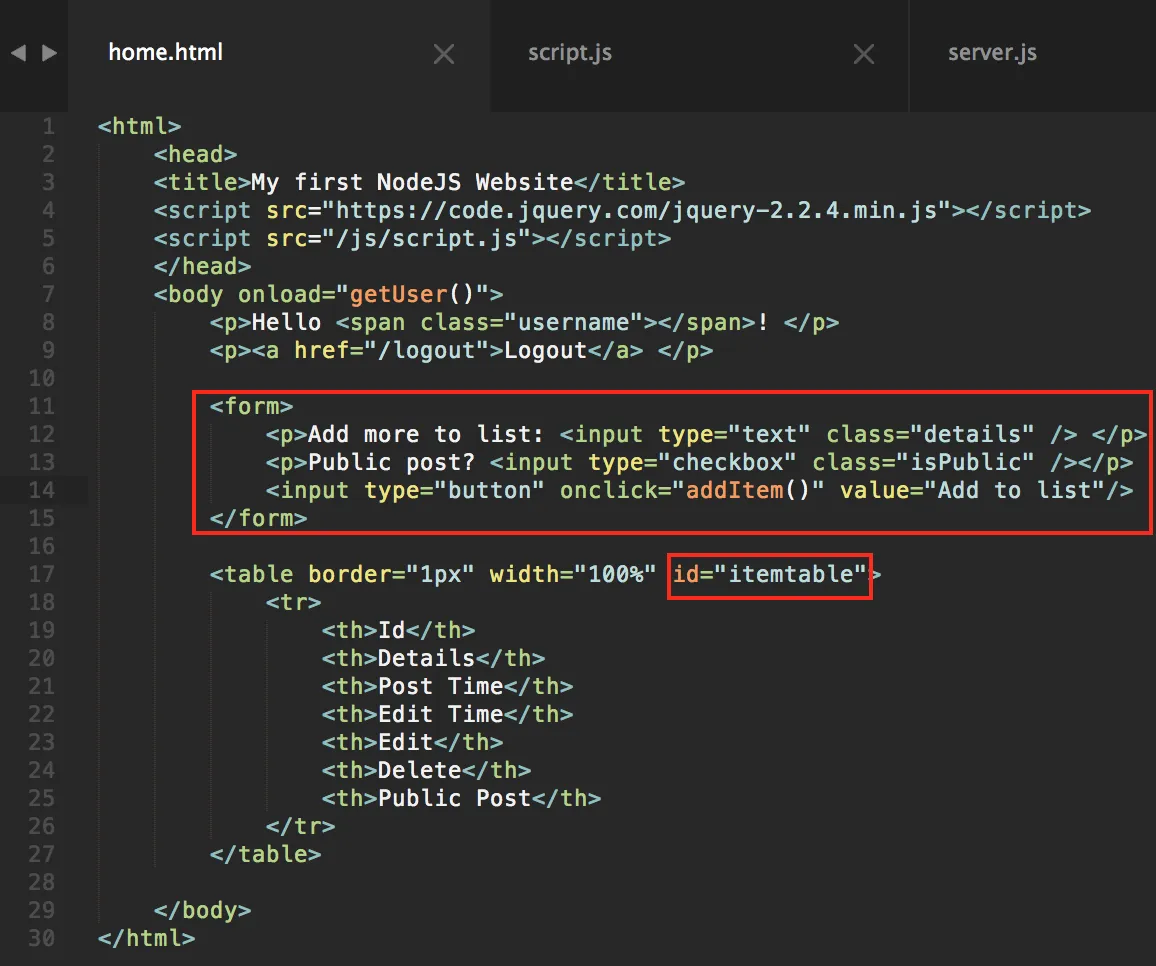Place cursor on the opening form tag
Screen dimensions: 1156x966
[x=251, y=406]
